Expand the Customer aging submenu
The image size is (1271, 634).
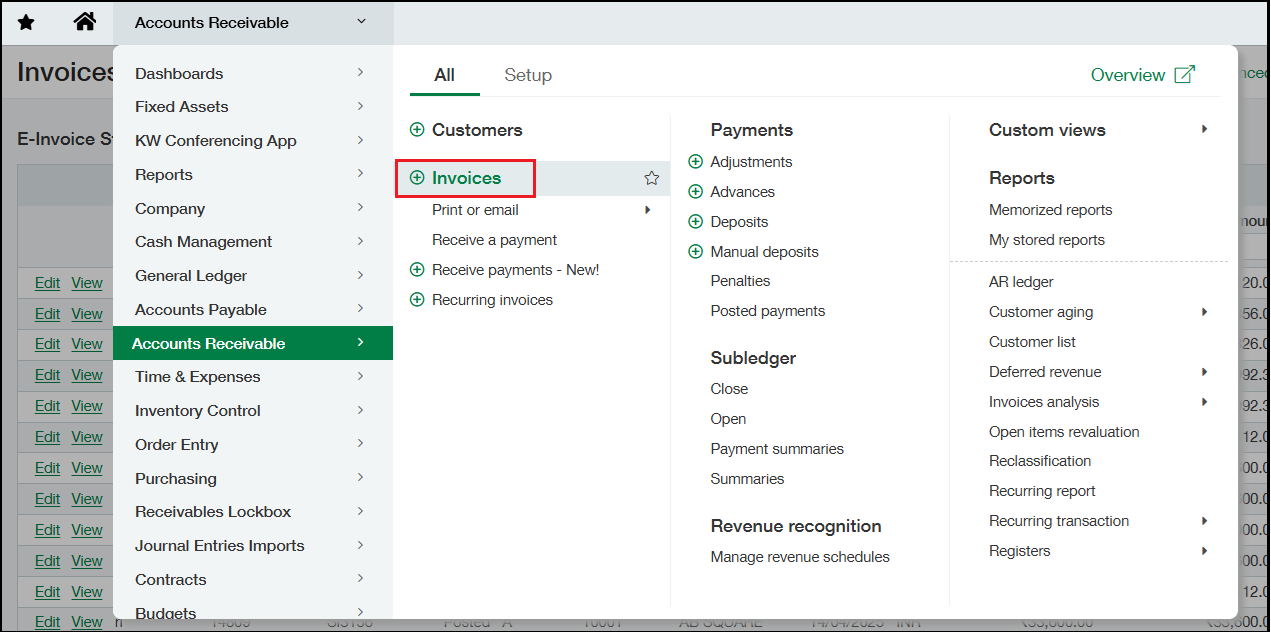tap(1204, 311)
